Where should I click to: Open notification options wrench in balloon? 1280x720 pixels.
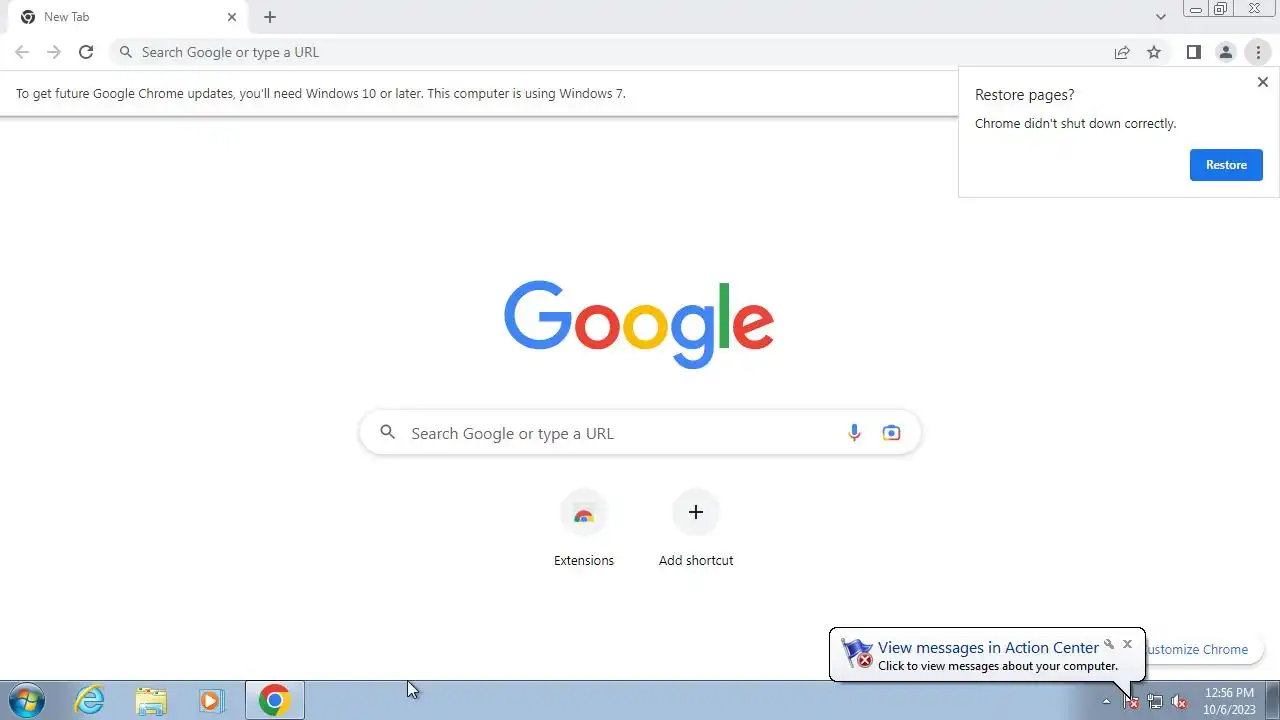point(1108,644)
